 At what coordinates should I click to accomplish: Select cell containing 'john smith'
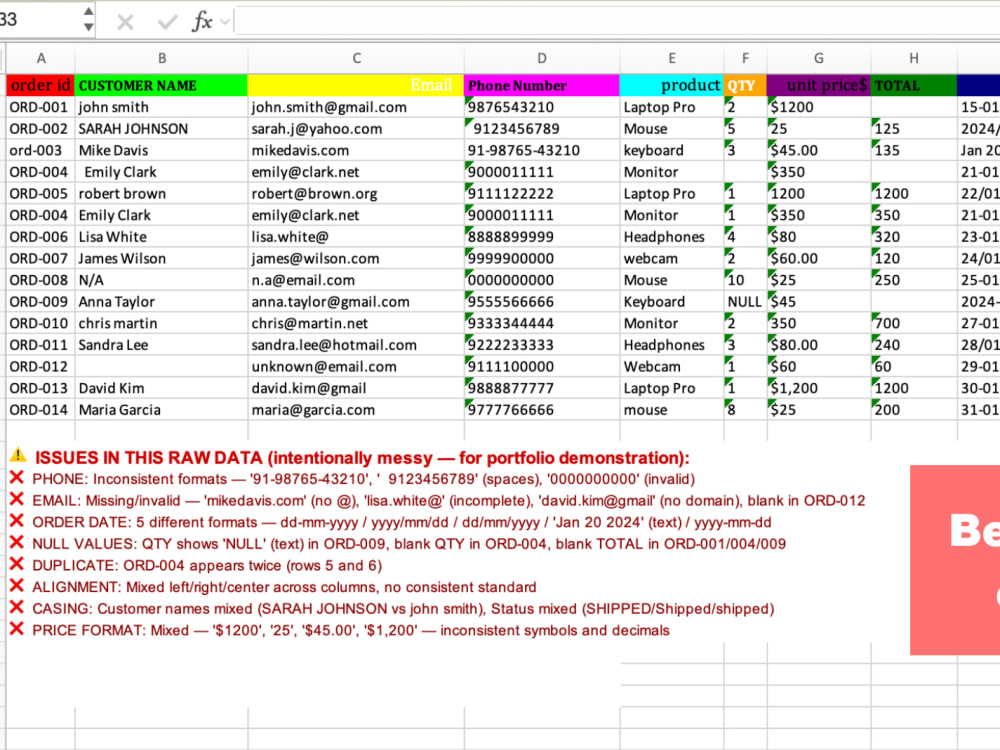pos(161,107)
